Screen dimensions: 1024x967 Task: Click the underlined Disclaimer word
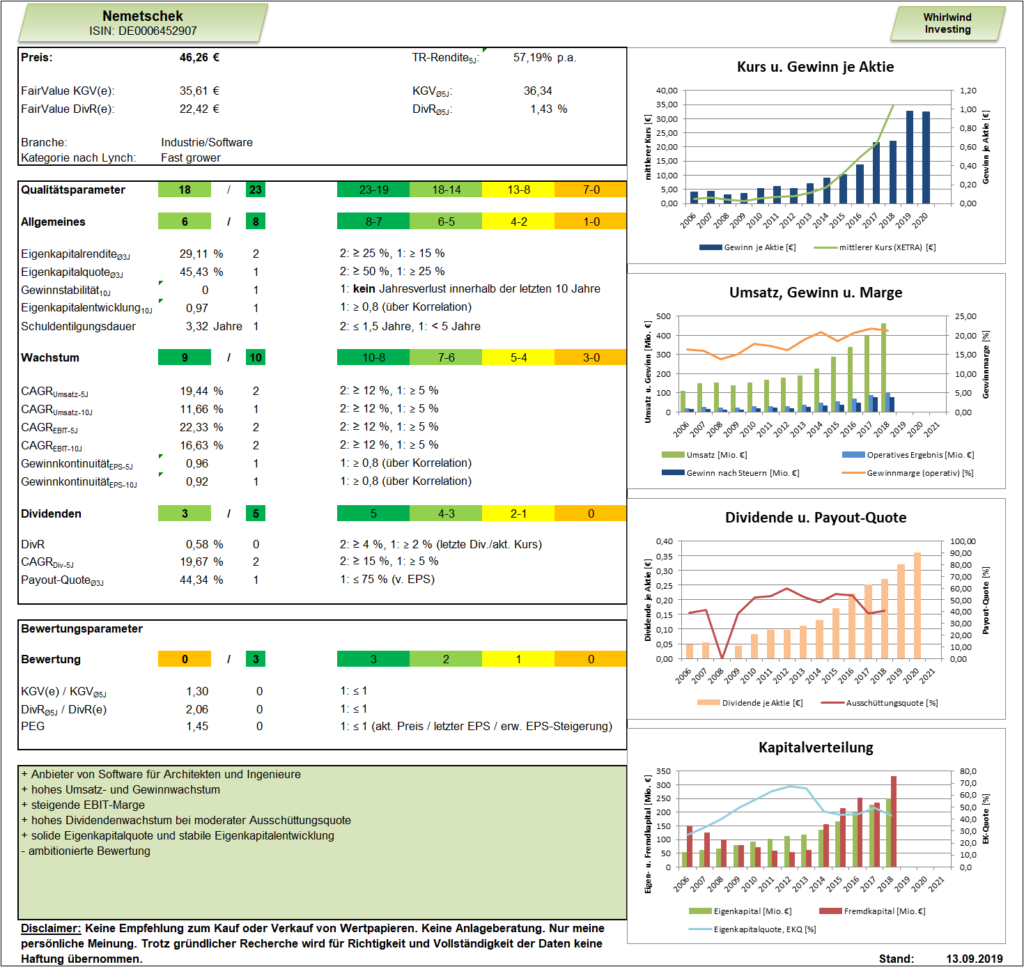[50, 928]
